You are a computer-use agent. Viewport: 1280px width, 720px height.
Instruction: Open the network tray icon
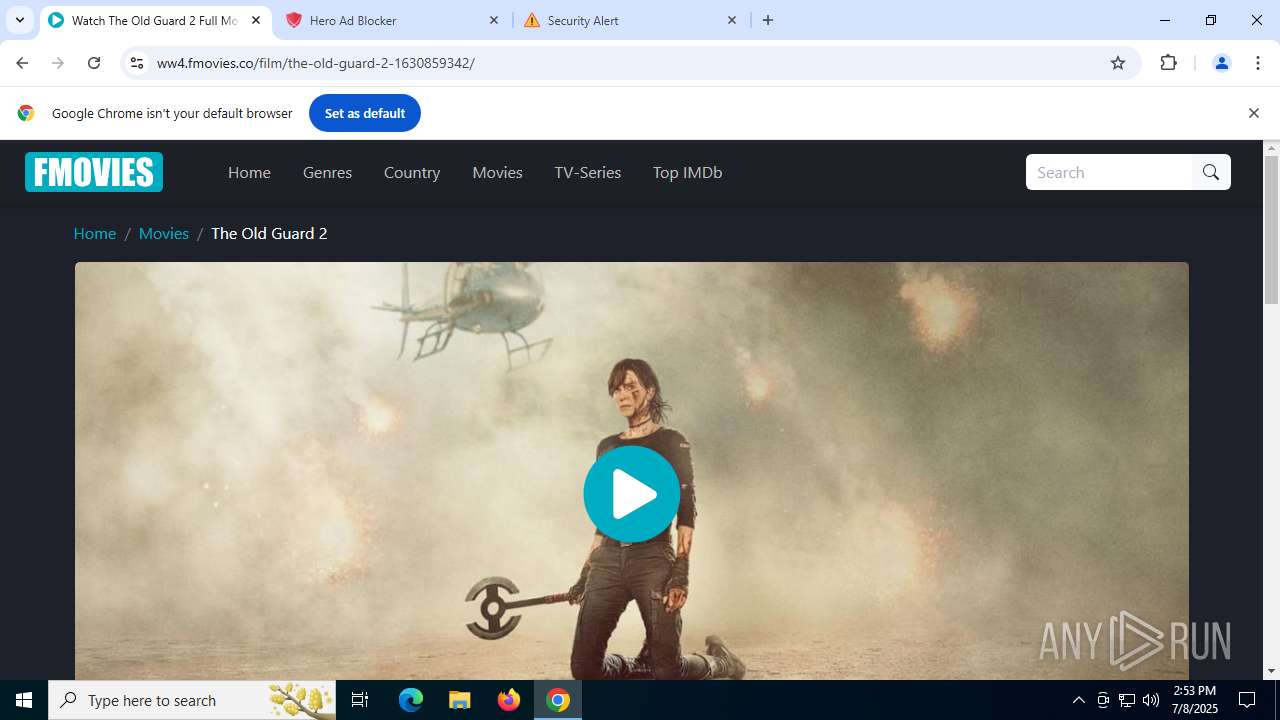pyautogui.click(x=1127, y=700)
